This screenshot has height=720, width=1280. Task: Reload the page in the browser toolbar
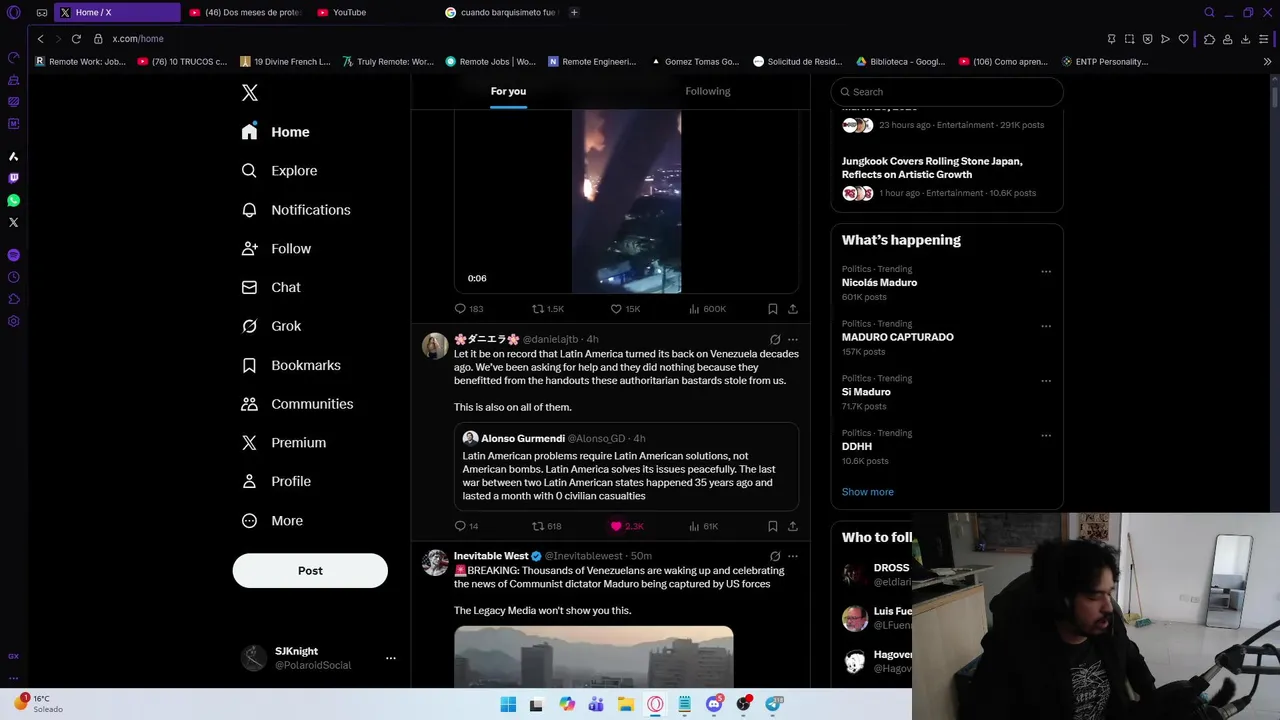[x=76, y=39]
